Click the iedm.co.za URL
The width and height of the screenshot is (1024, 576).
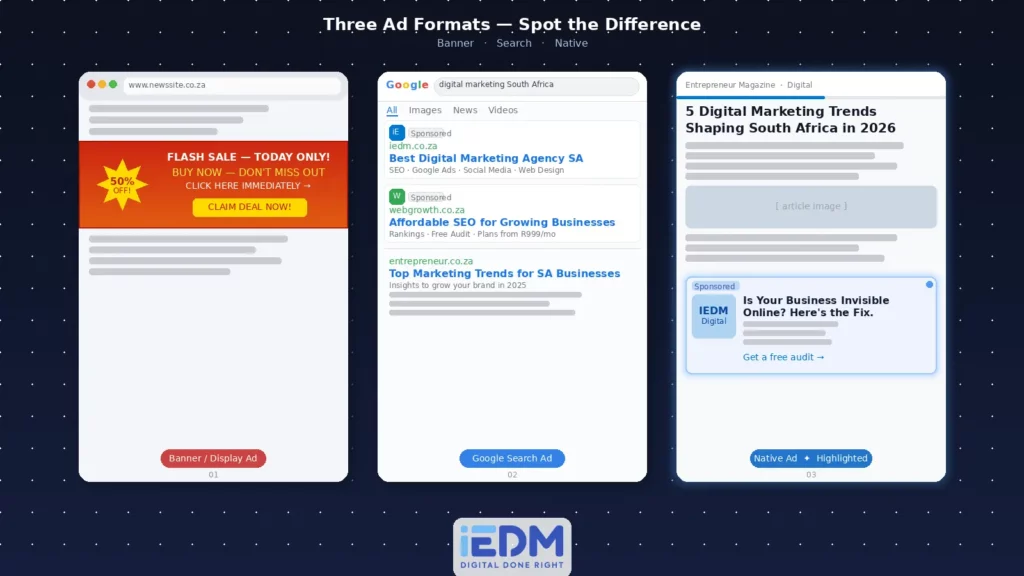pos(413,146)
